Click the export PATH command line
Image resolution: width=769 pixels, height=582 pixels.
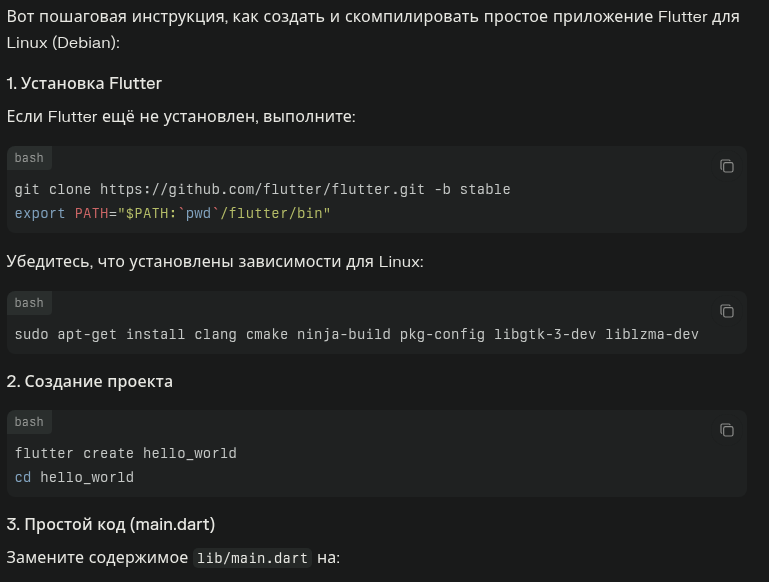[x=172, y=213]
